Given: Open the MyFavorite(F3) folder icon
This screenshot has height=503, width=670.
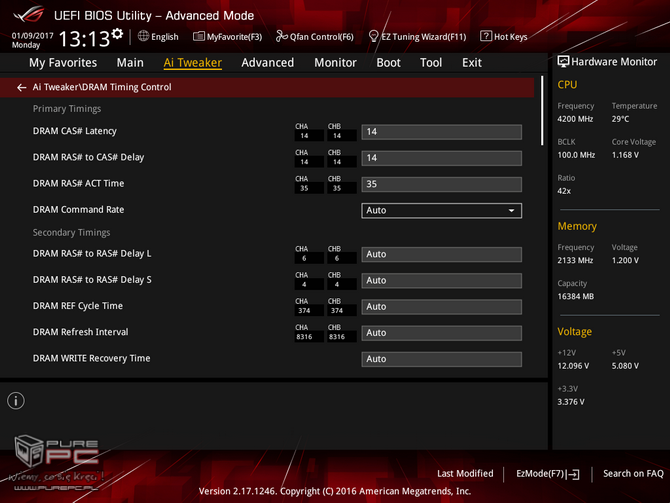Looking at the screenshot, I should [199, 37].
